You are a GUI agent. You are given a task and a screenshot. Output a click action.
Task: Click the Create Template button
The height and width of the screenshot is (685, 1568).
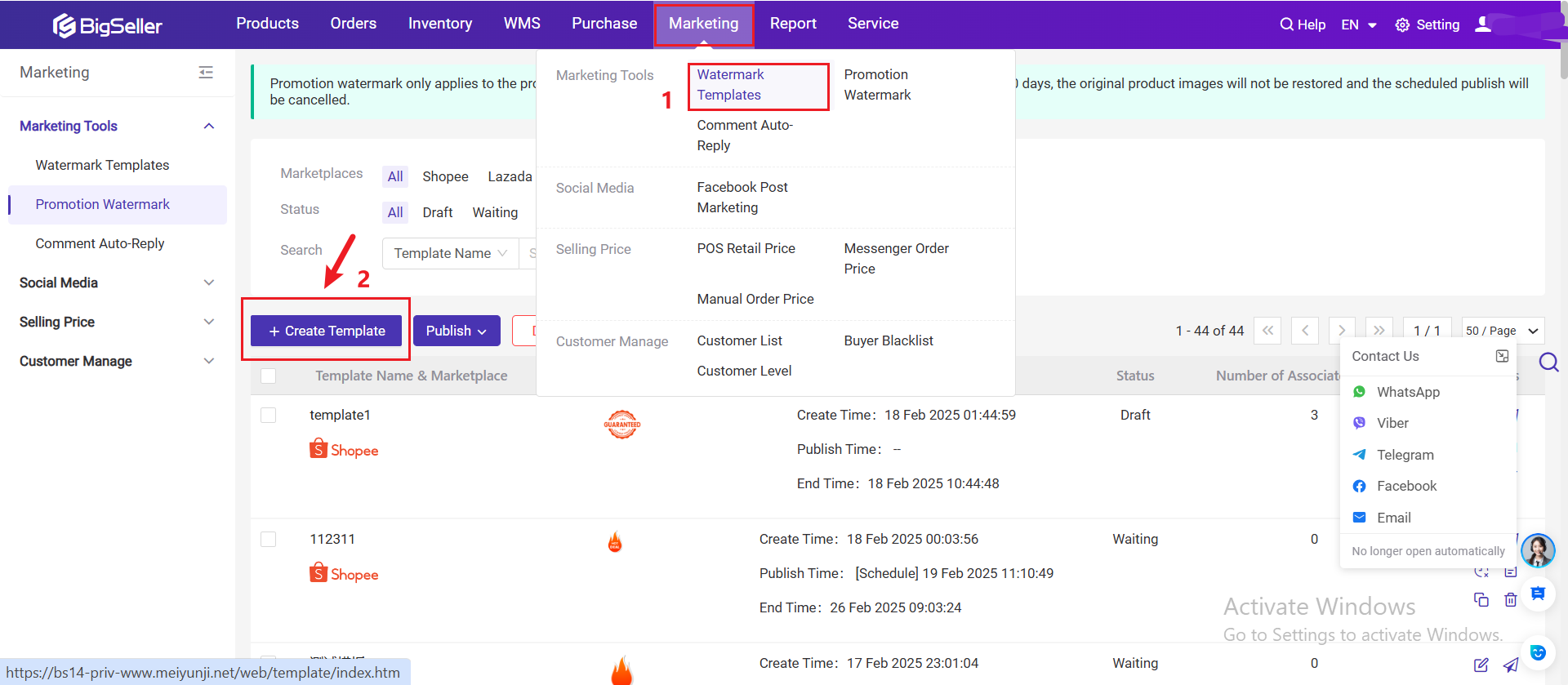point(326,331)
